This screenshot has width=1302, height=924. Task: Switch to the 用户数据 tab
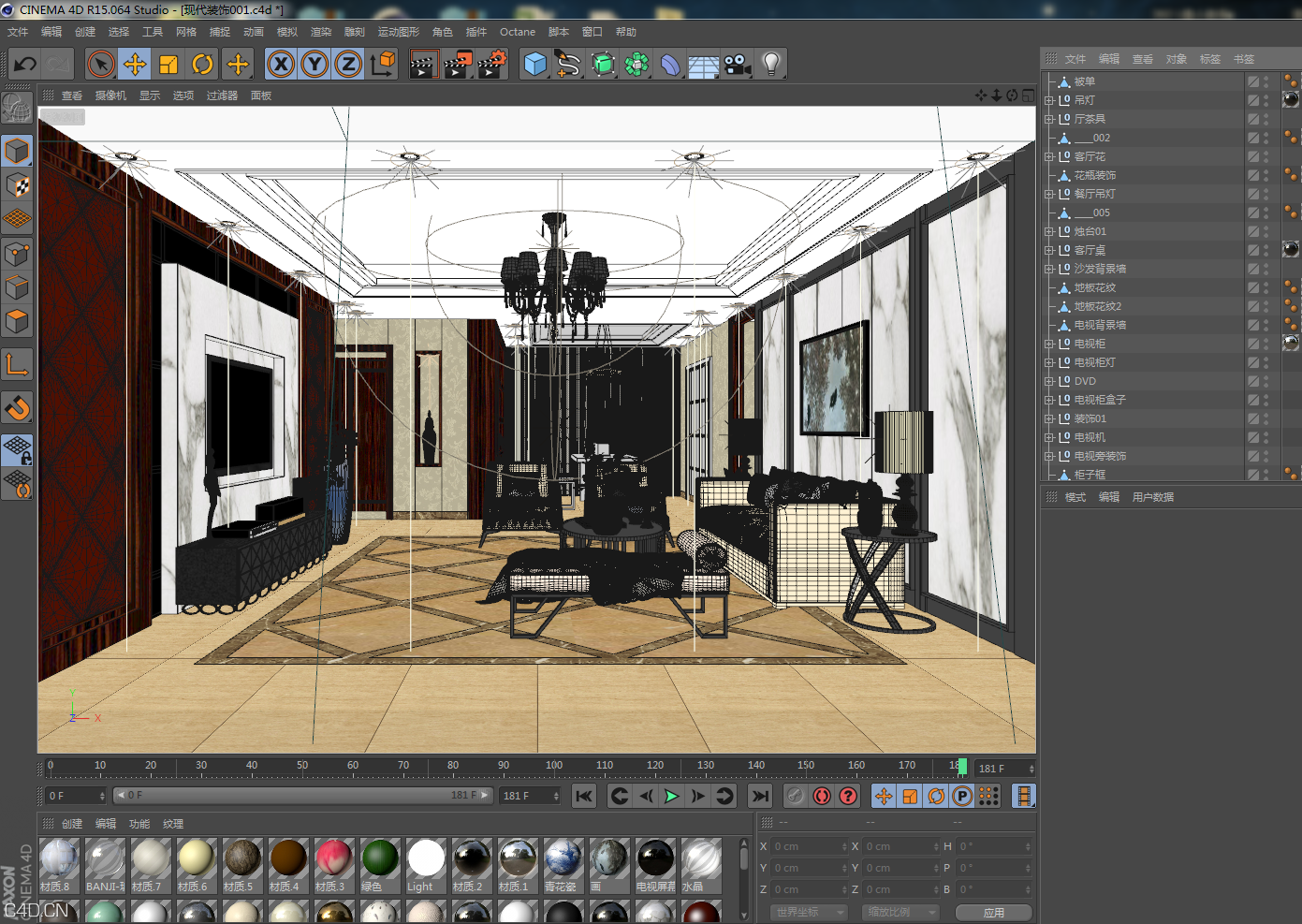(x=1153, y=496)
